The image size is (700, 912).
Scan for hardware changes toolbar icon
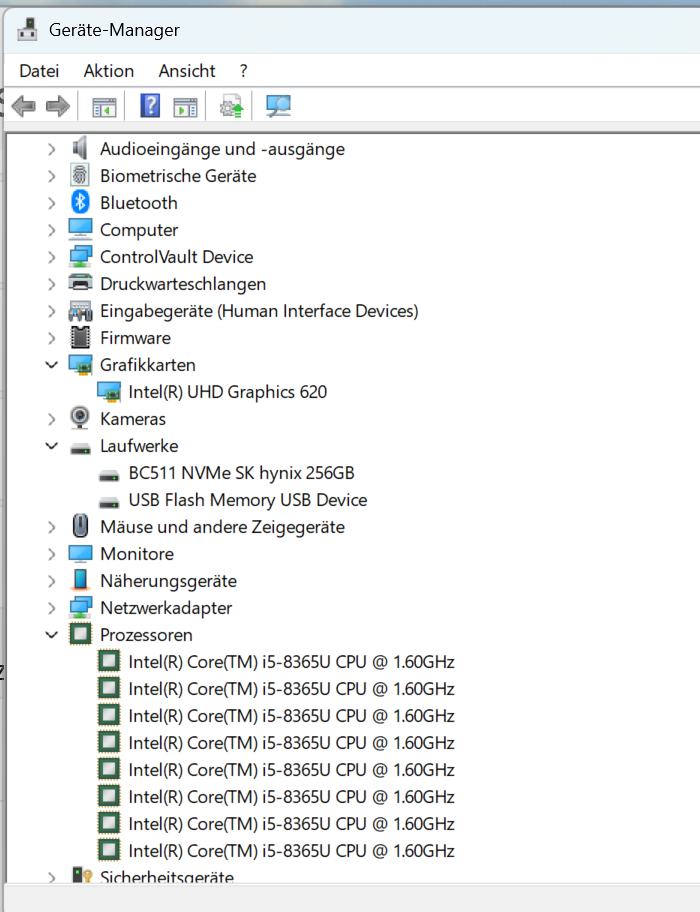[278, 106]
